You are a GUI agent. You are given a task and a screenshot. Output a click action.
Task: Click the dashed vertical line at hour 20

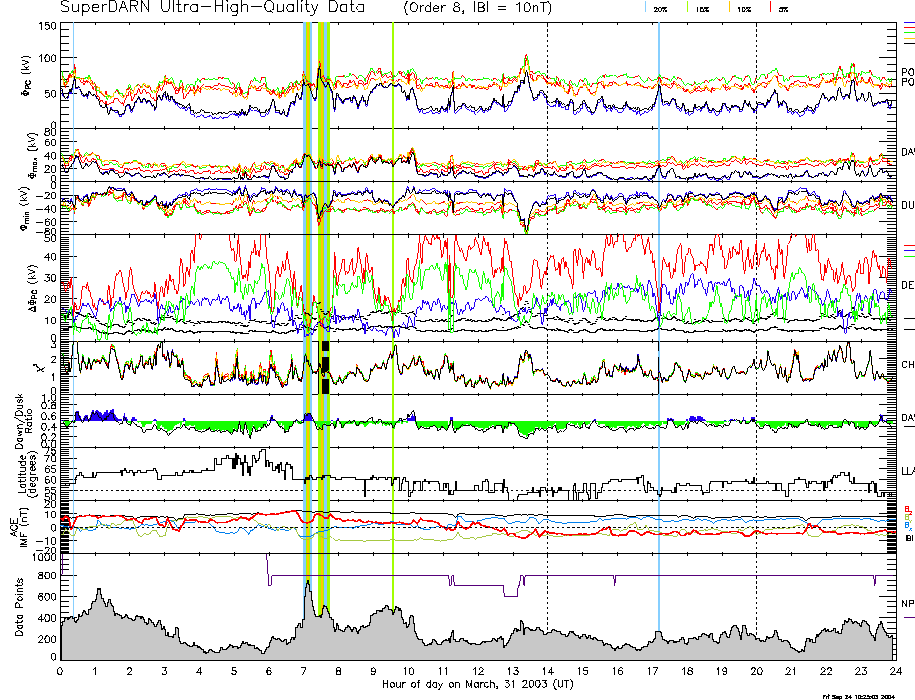756,341
